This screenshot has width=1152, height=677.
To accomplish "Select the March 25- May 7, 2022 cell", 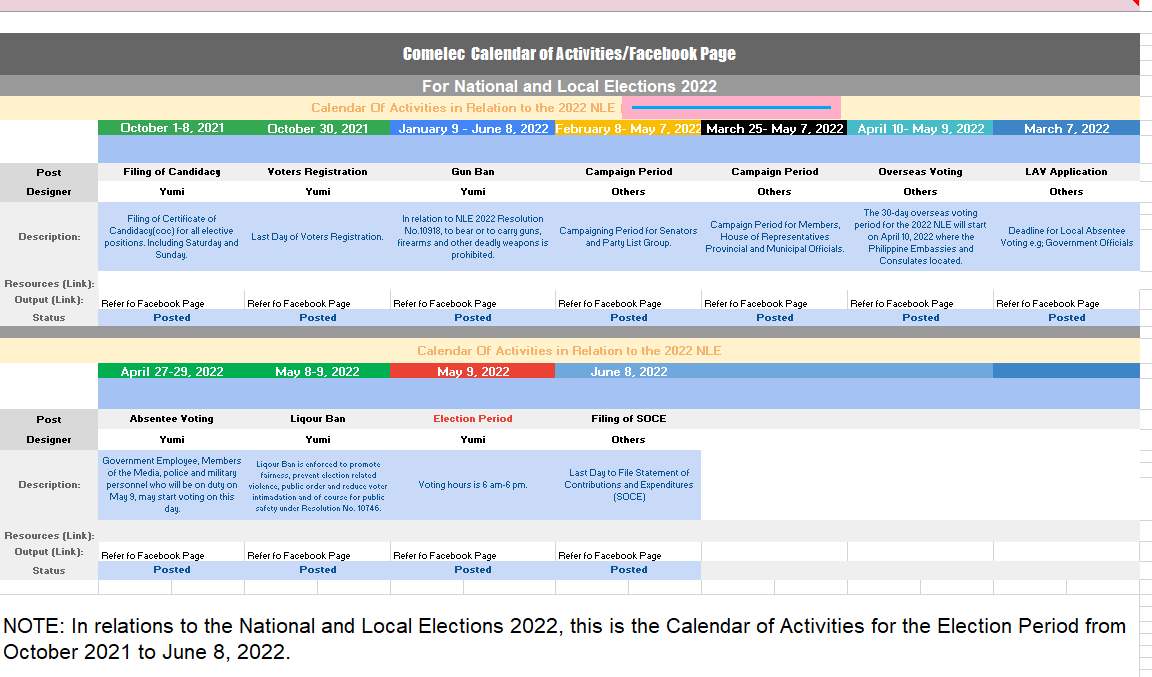I will click(x=774, y=129).
